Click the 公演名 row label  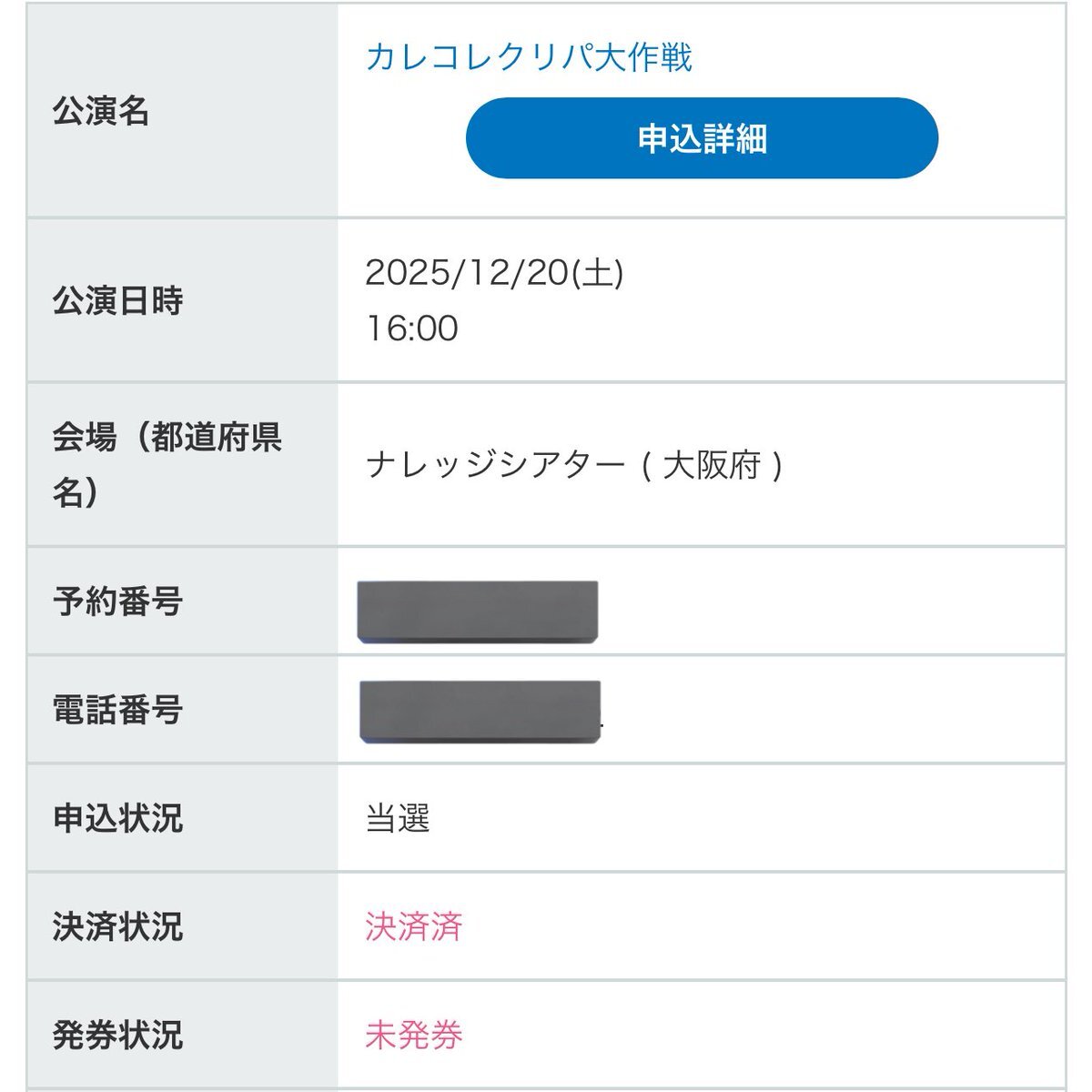101,111
